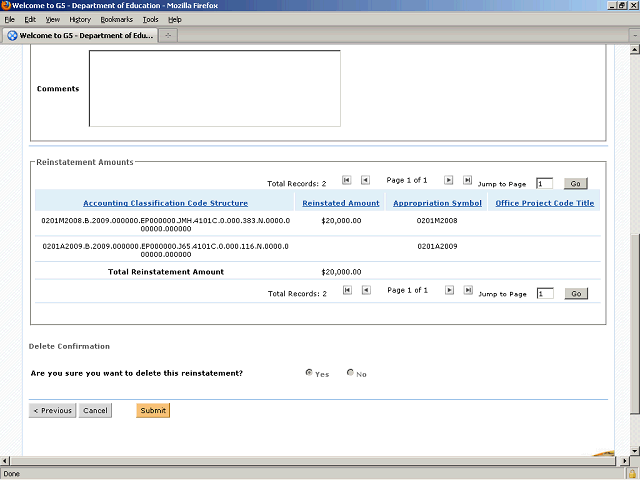640x480 pixels.
Task: Go to first page in top pagination
Action: pyautogui.click(x=347, y=180)
